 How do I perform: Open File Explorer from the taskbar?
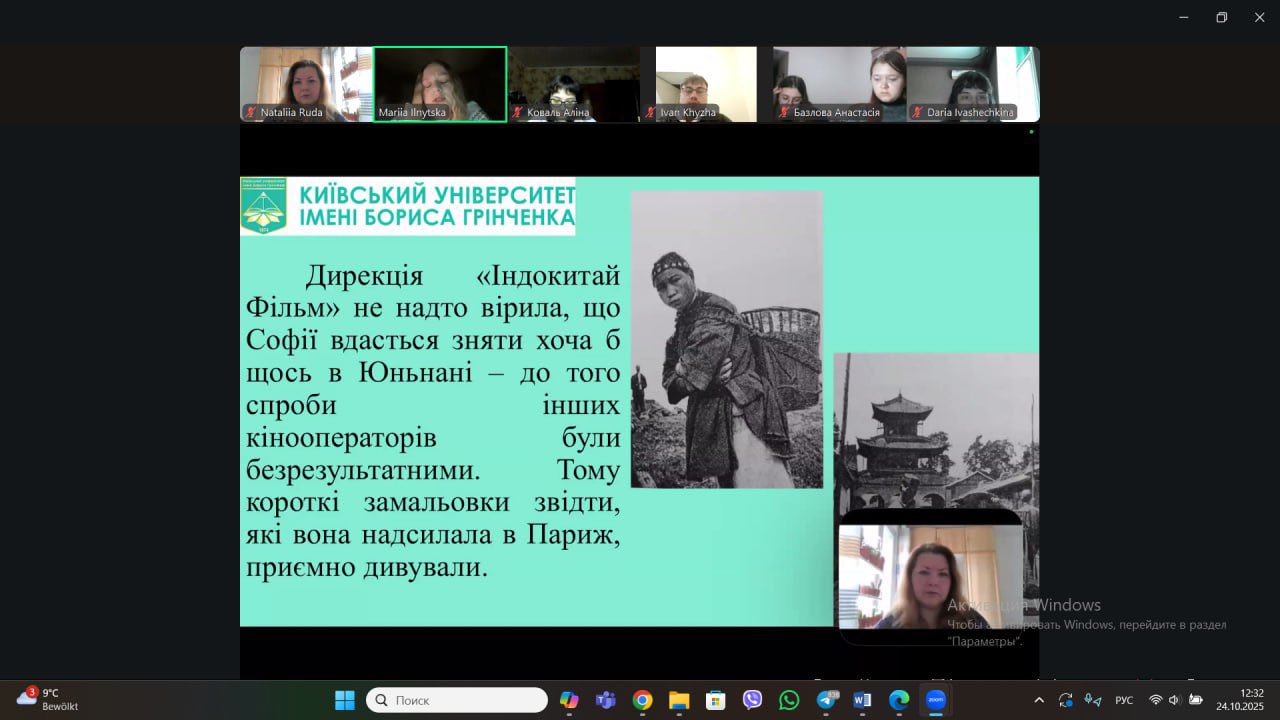[679, 700]
